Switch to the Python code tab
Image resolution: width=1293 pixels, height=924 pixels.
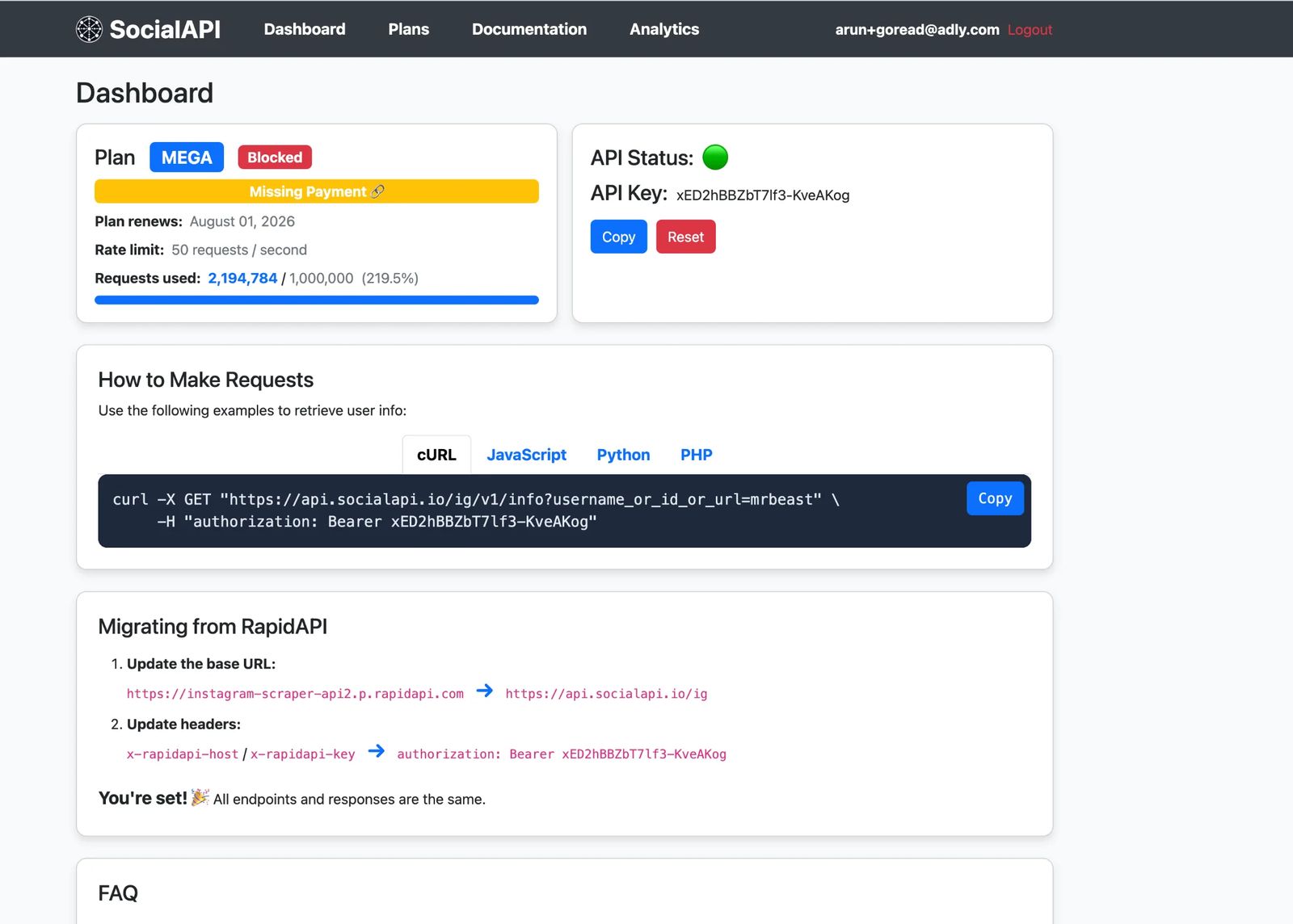623,455
